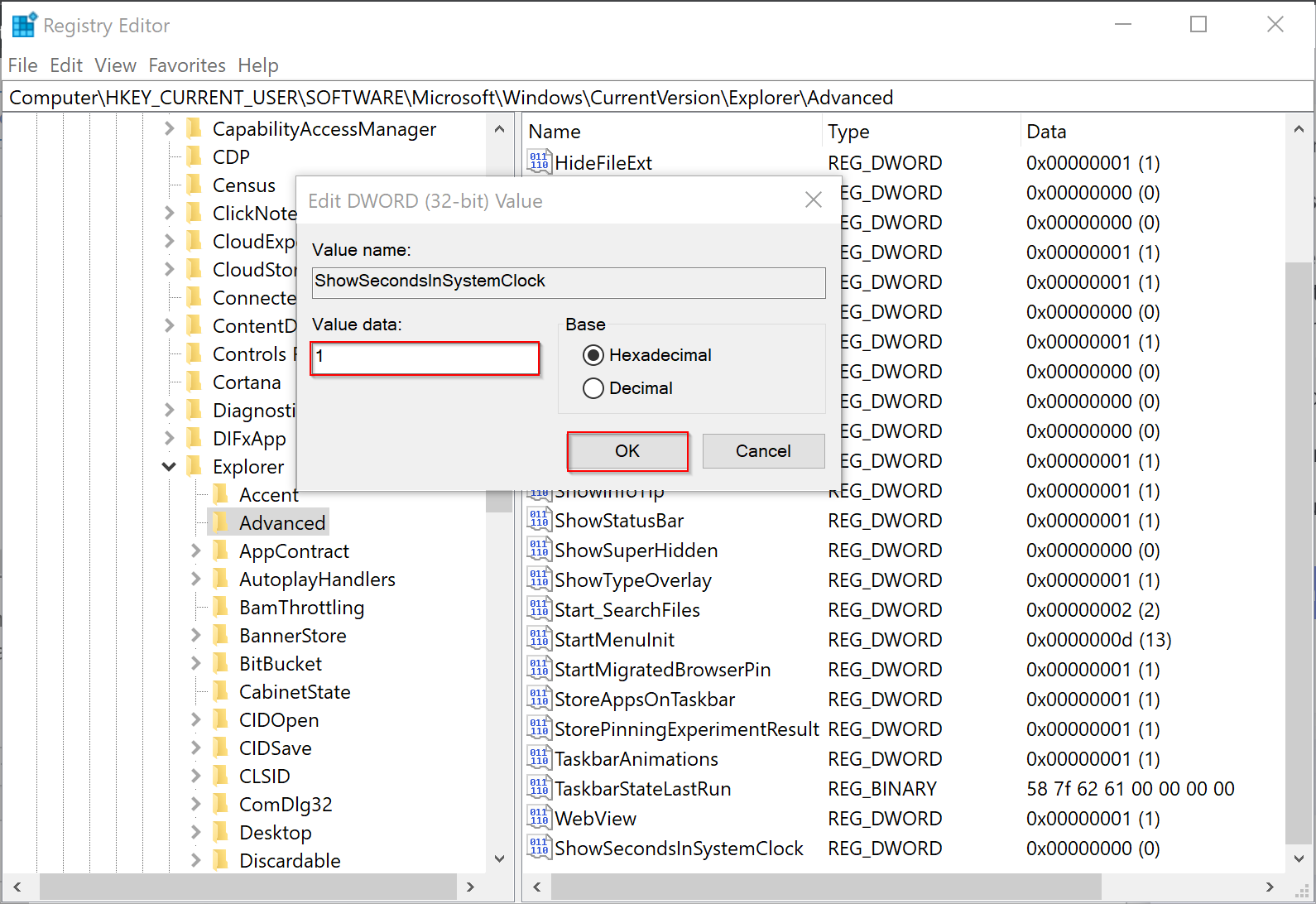Click the Value data input field
1316x904 pixels.
[x=425, y=358]
